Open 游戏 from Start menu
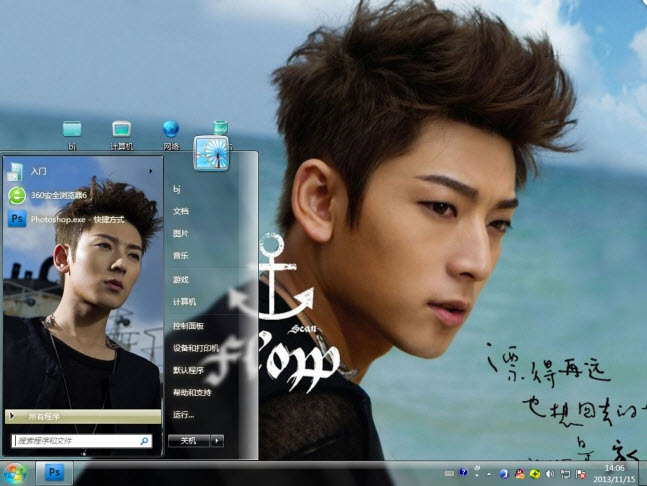The height and width of the screenshot is (486, 647). click(x=181, y=280)
